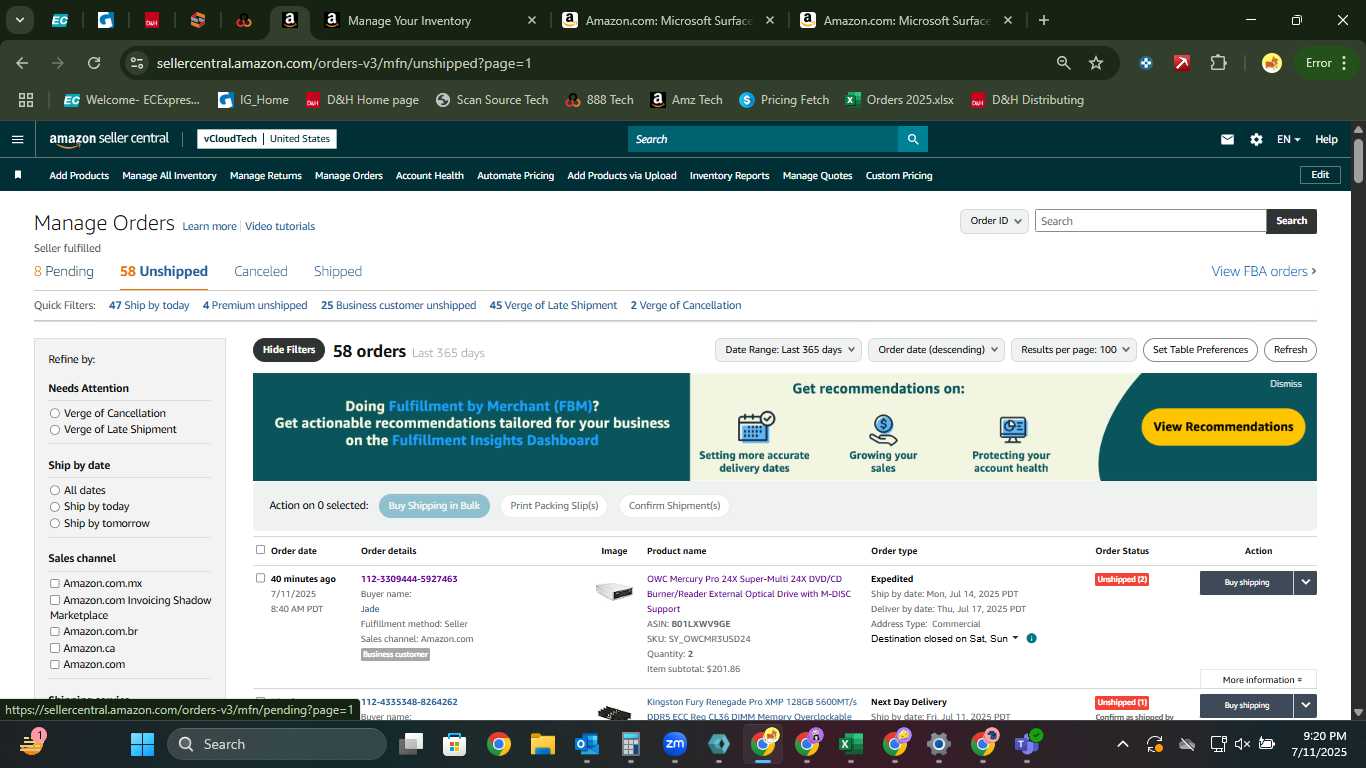The image size is (1366, 768).
Task: Go back with the browser back arrow
Action: [x=22, y=63]
